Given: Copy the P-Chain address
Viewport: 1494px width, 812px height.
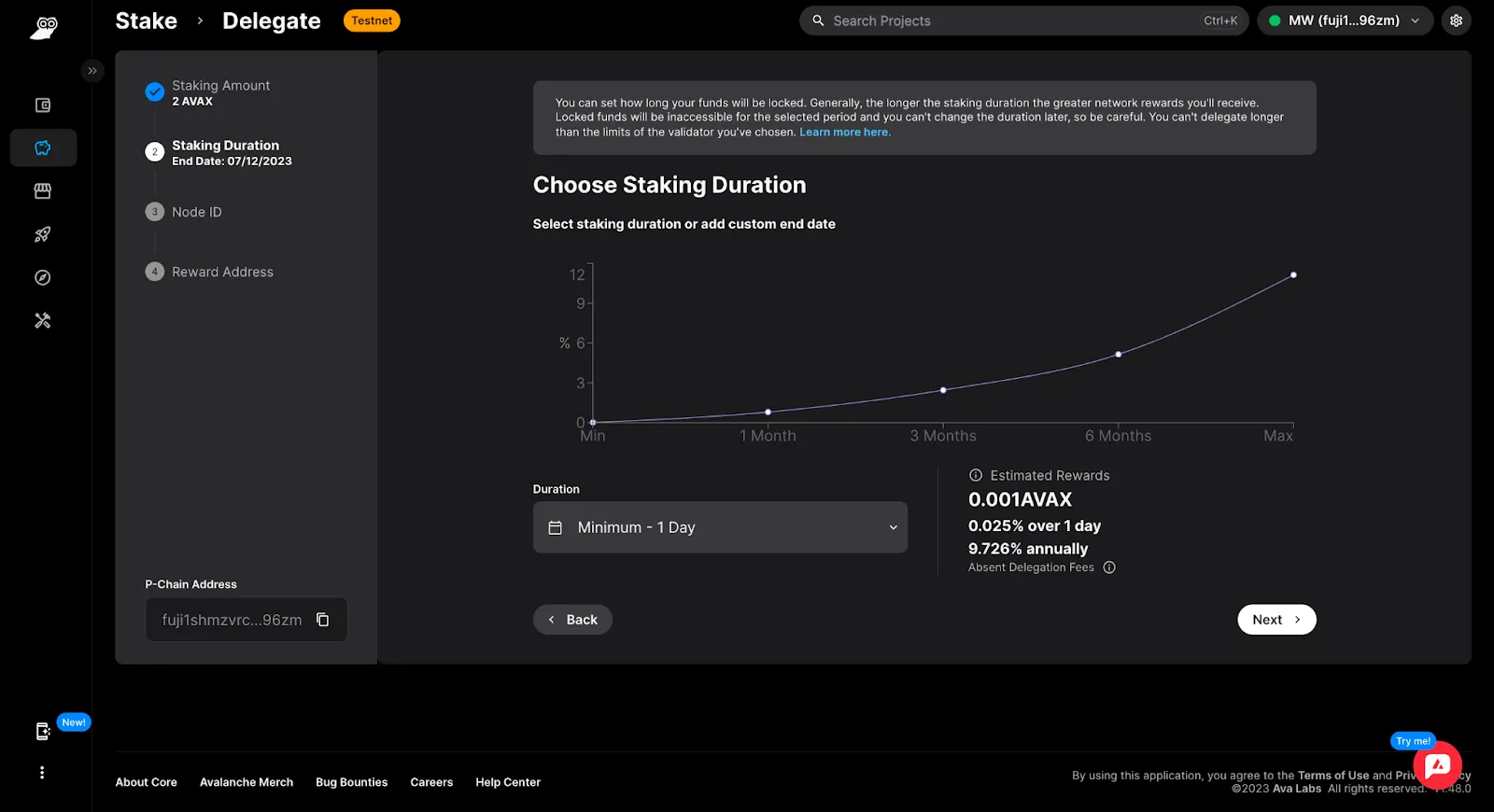Looking at the screenshot, I should pyautogui.click(x=322, y=620).
